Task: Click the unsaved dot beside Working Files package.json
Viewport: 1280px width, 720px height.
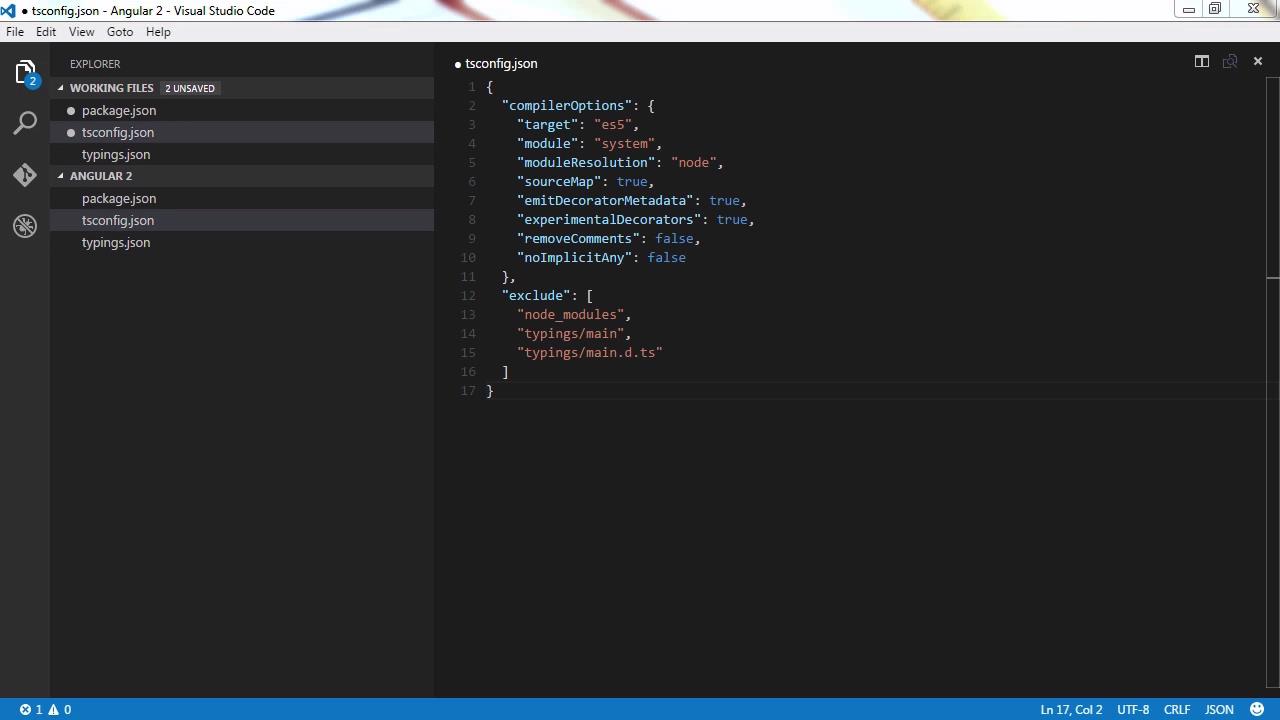Action: click(71, 111)
